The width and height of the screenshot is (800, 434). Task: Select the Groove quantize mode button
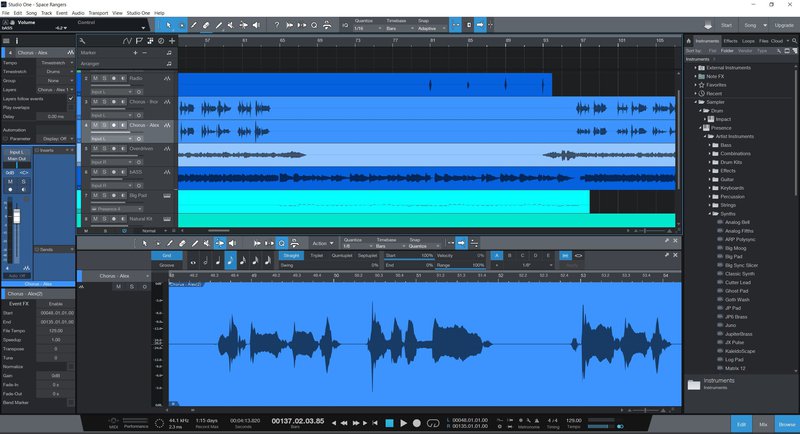tap(167, 265)
